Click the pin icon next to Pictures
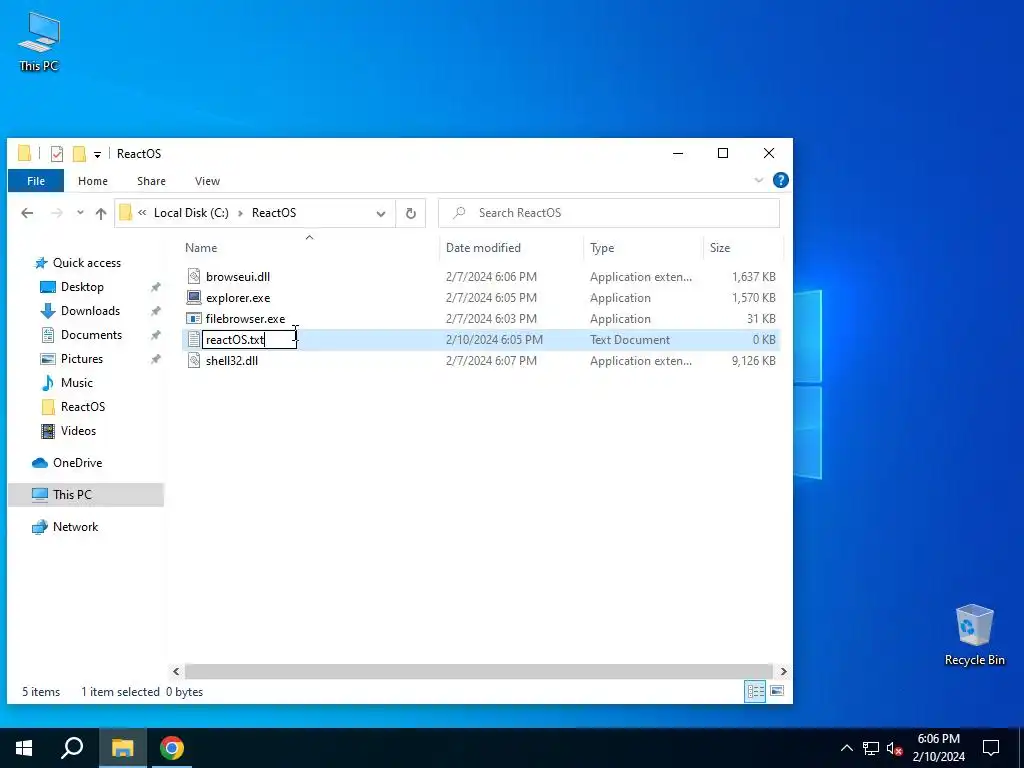This screenshot has height=768, width=1024. tap(155, 359)
